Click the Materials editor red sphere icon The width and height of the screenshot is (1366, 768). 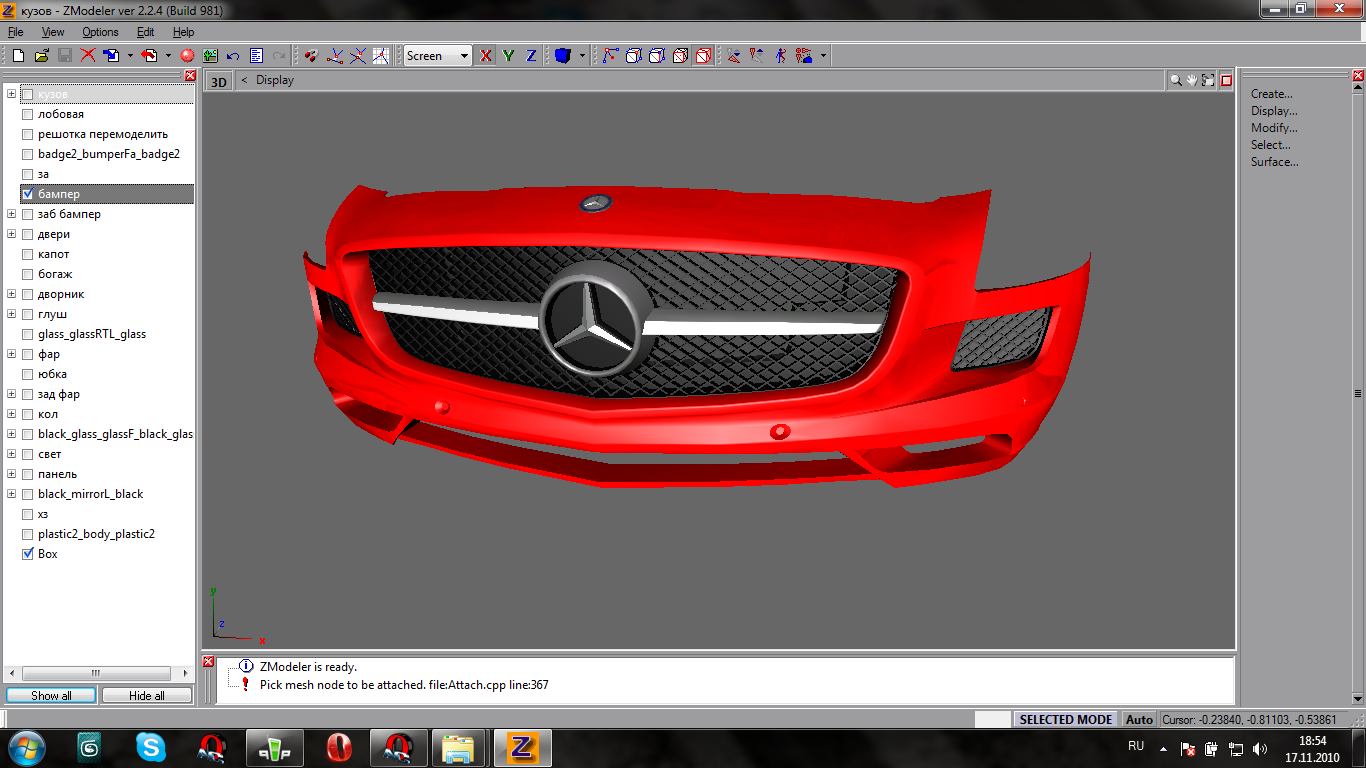187,56
